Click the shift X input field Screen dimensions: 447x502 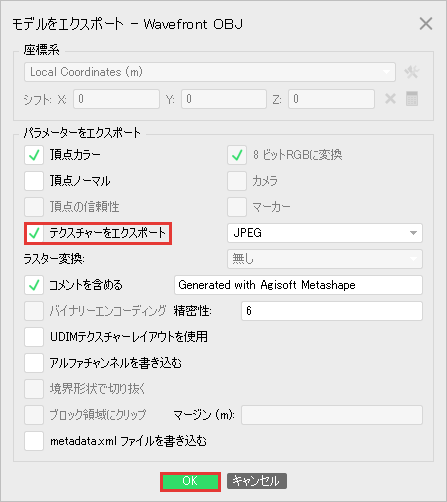click(x=116, y=99)
